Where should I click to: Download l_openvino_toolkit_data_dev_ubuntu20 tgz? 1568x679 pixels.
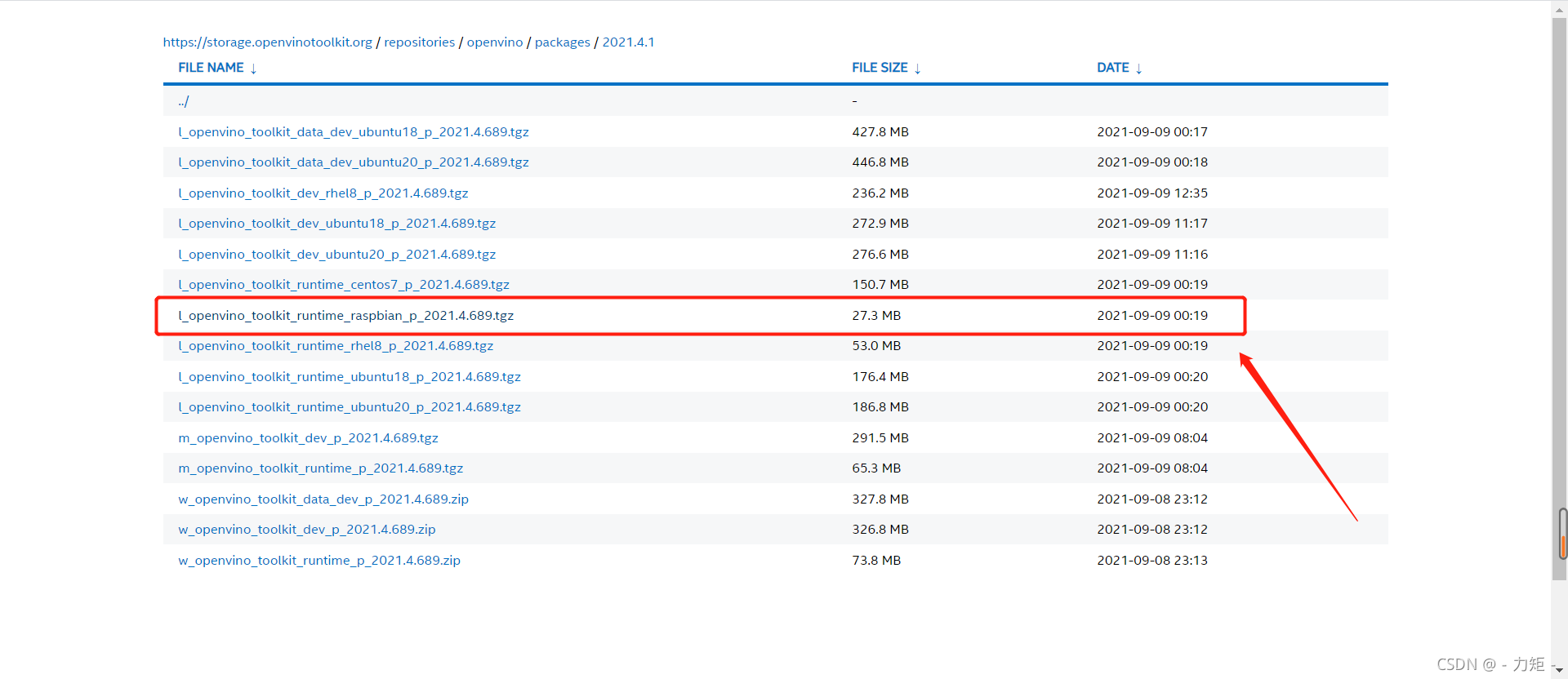[x=354, y=162]
